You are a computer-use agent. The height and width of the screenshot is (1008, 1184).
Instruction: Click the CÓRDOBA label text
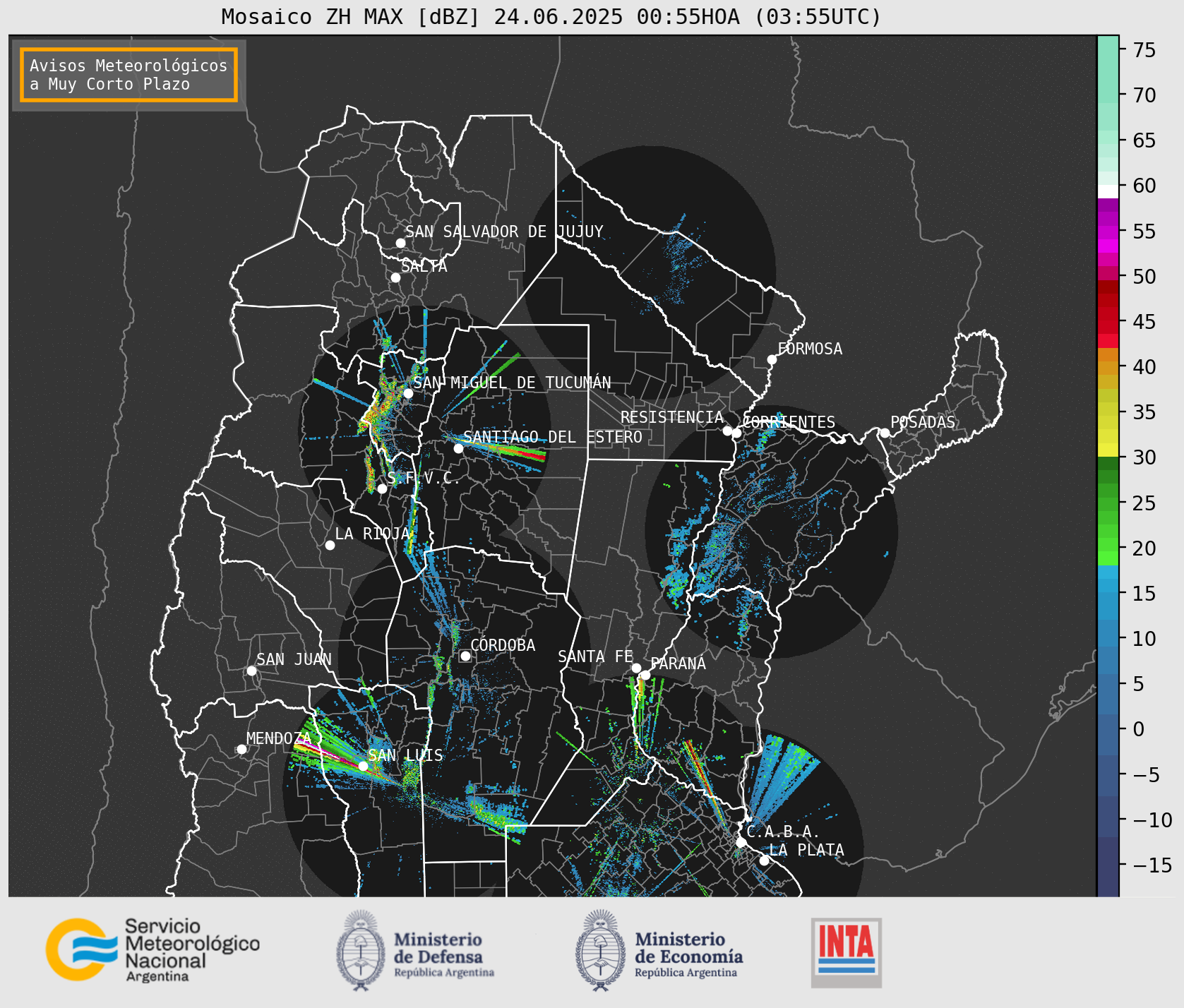coord(503,645)
